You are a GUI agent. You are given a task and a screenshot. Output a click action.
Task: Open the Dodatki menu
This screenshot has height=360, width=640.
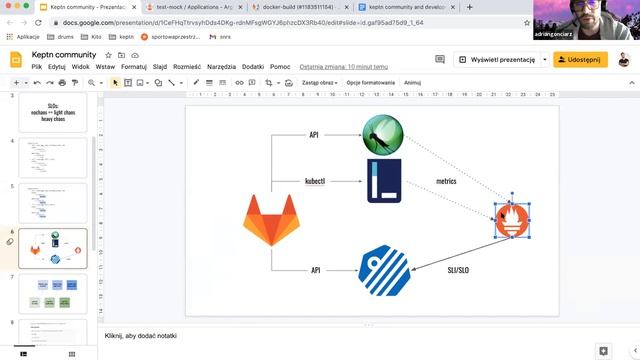pos(253,67)
